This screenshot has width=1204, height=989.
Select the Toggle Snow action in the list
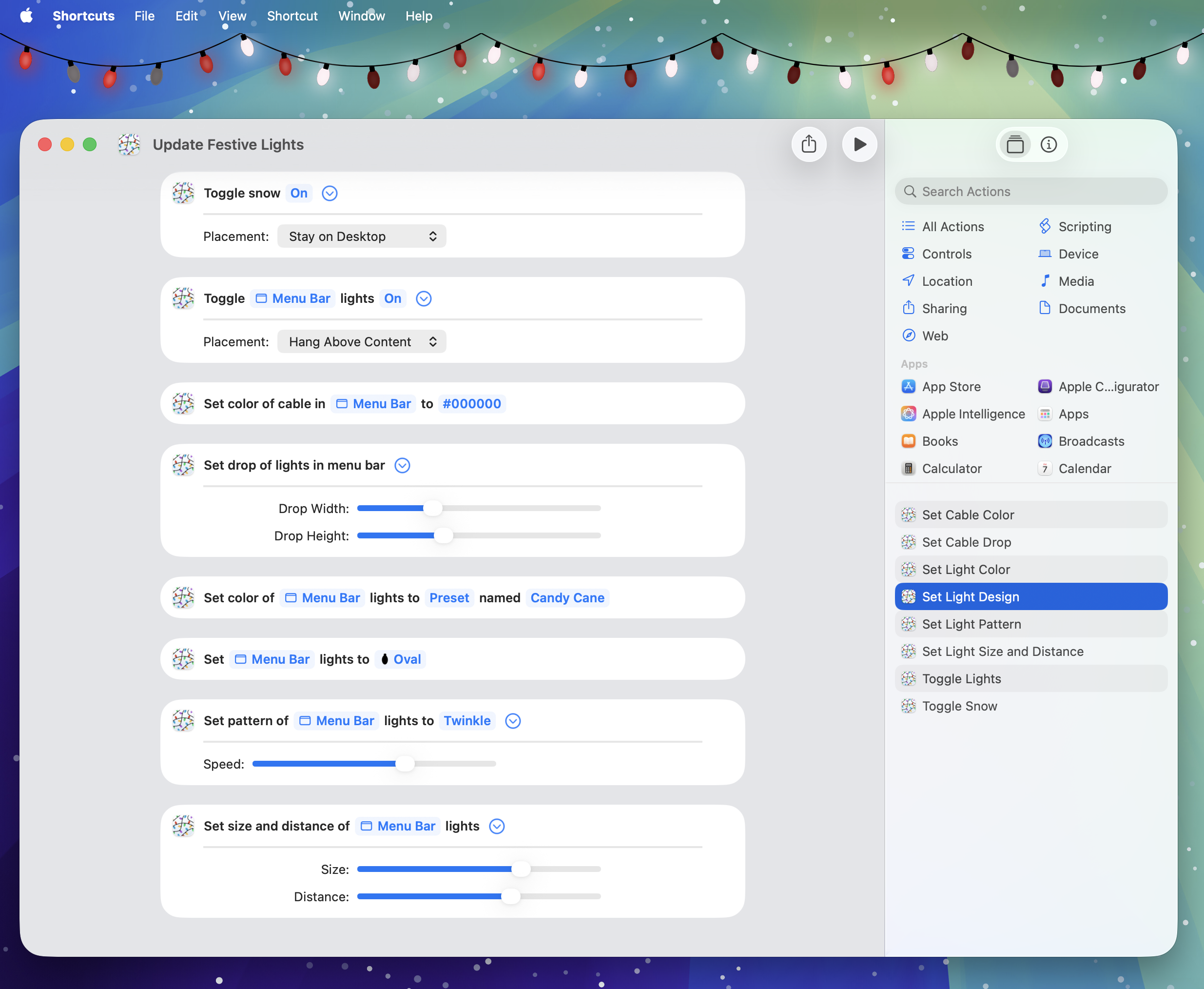click(x=959, y=707)
